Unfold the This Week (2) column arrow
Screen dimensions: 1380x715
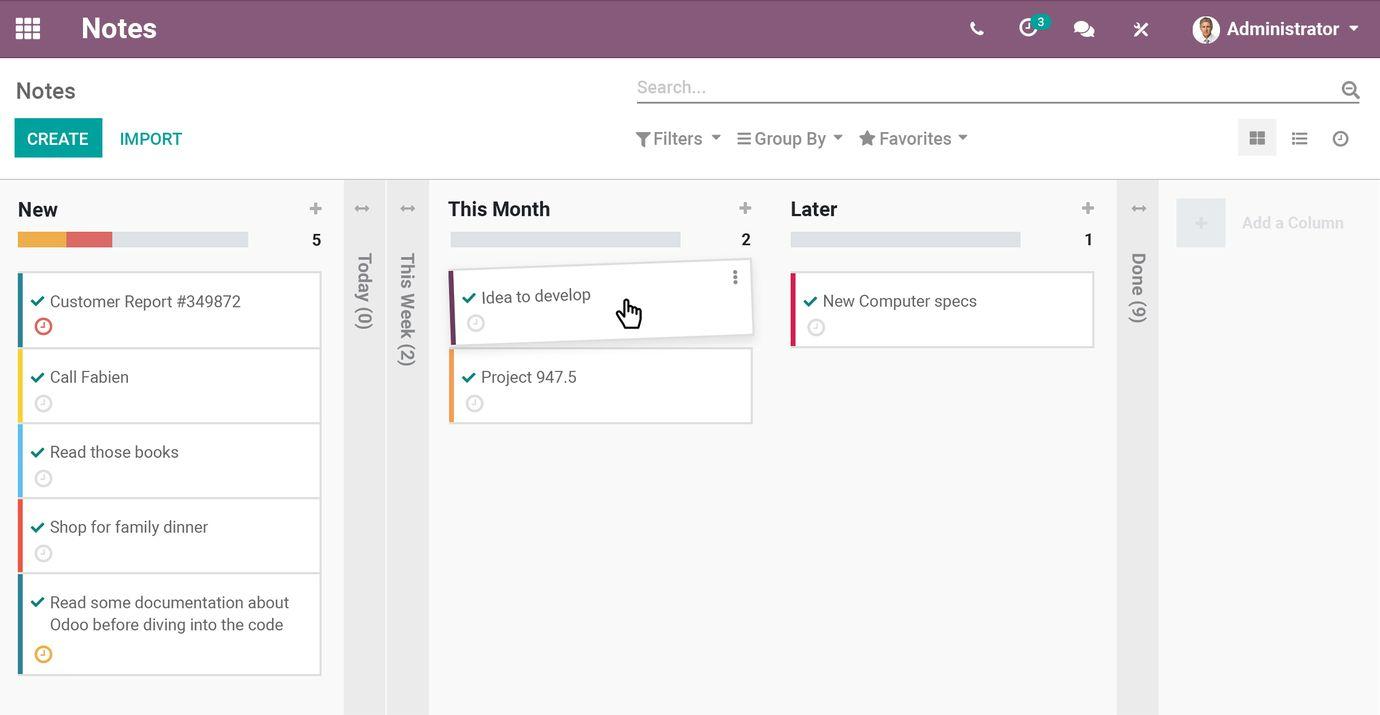(x=407, y=208)
